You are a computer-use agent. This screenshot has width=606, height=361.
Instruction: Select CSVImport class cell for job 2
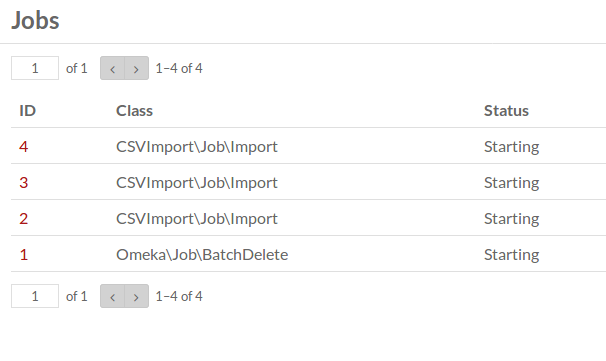197,219
